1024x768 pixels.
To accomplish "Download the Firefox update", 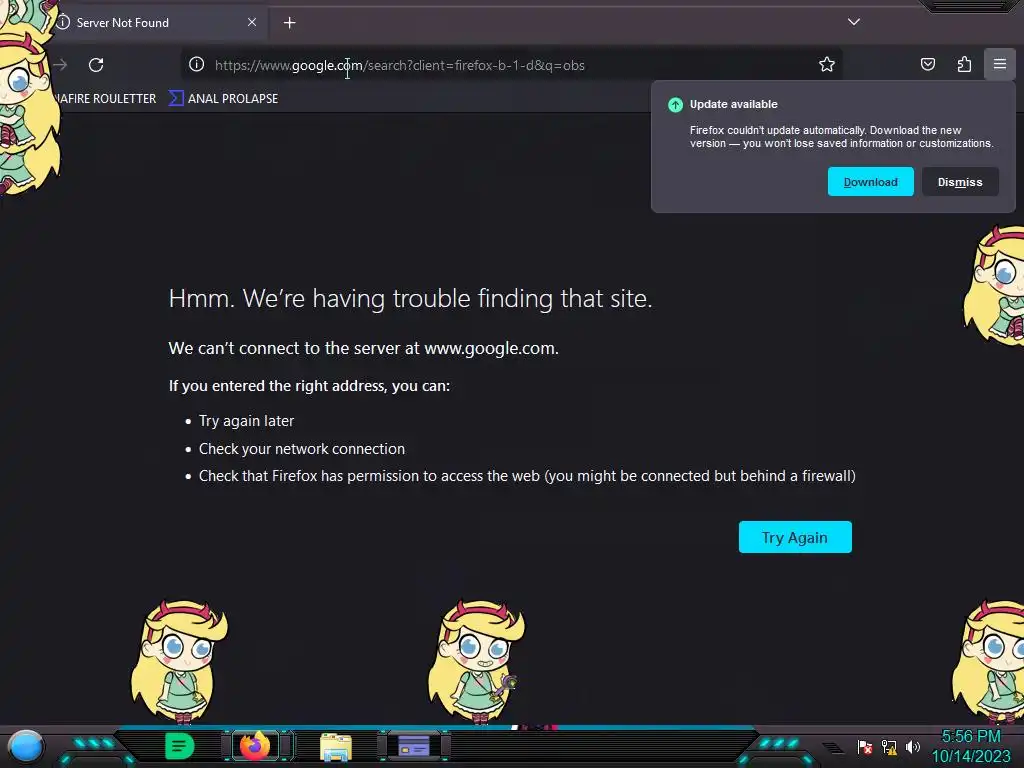I will pos(871,182).
